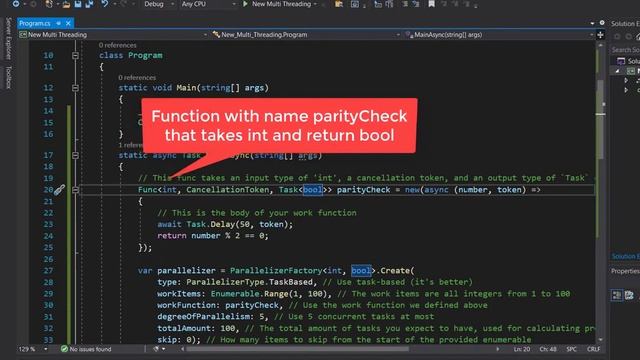The image size is (640, 360).
Task: Click the CancellationToken type on line 20
Action: pyautogui.click(x=228, y=190)
